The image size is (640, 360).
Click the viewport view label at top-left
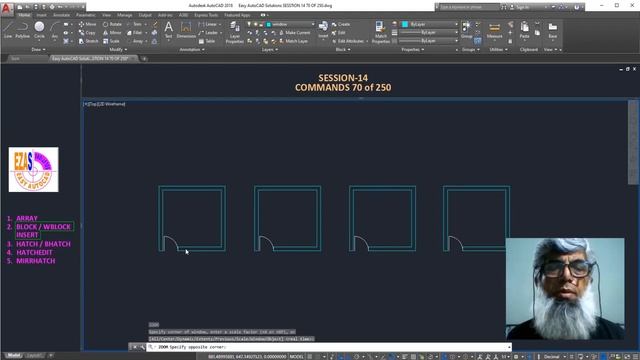point(104,104)
